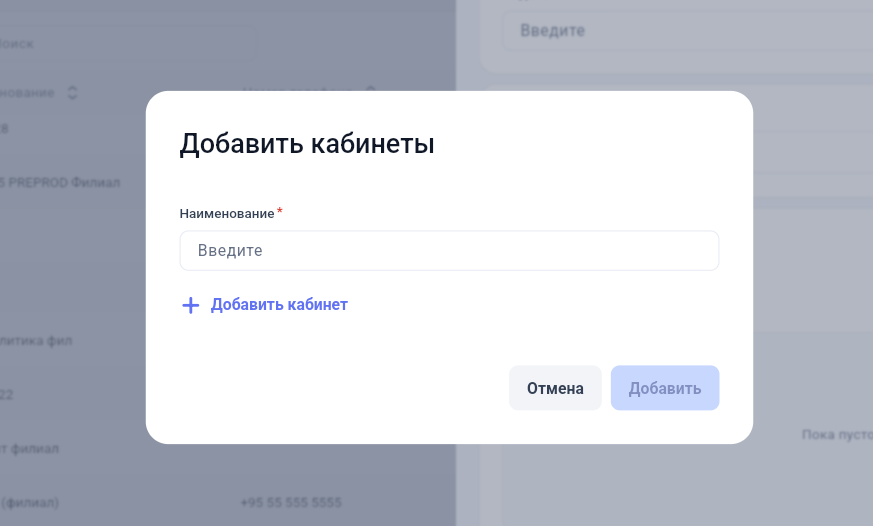Select the PREPROD Филиал row in the background list
This screenshot has height=526, width=873.
60,183
